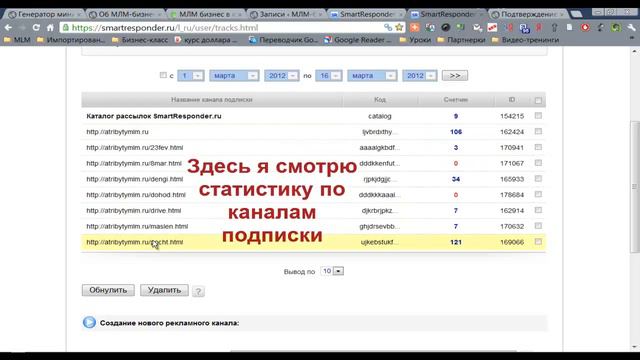The image size is (640, 360).
Task: Click the 'Название канала подписки' column header
Action: 211,100
